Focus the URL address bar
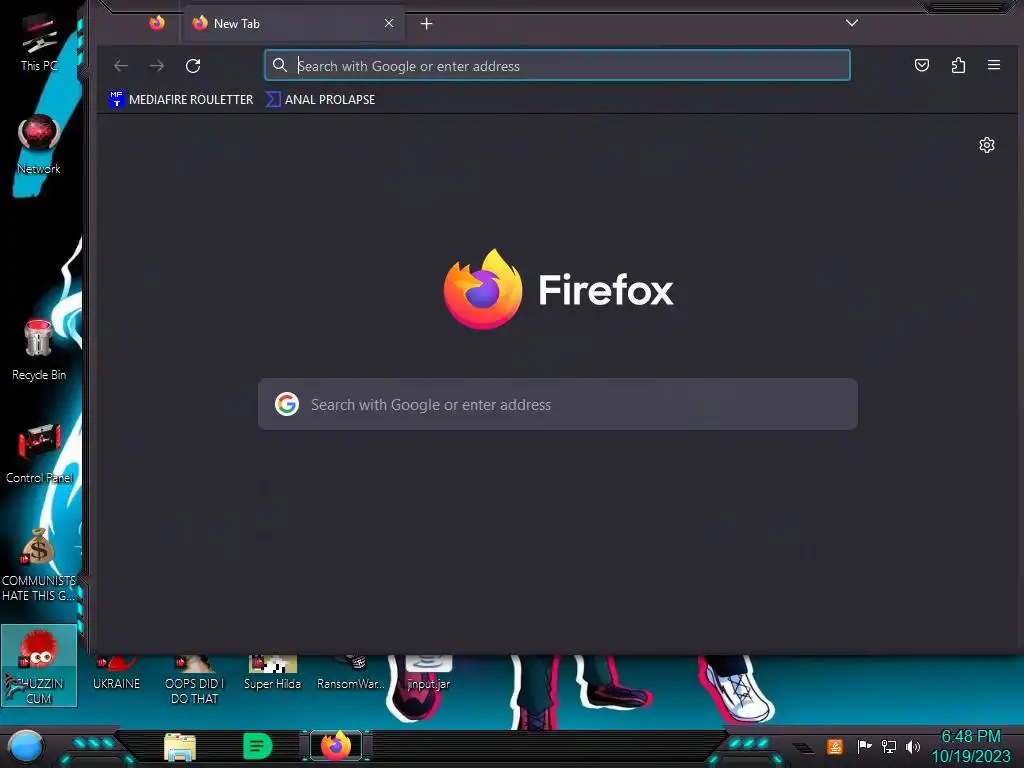Image resolution: width=1024 pixels, height=768 pixels. coord(557,65)
